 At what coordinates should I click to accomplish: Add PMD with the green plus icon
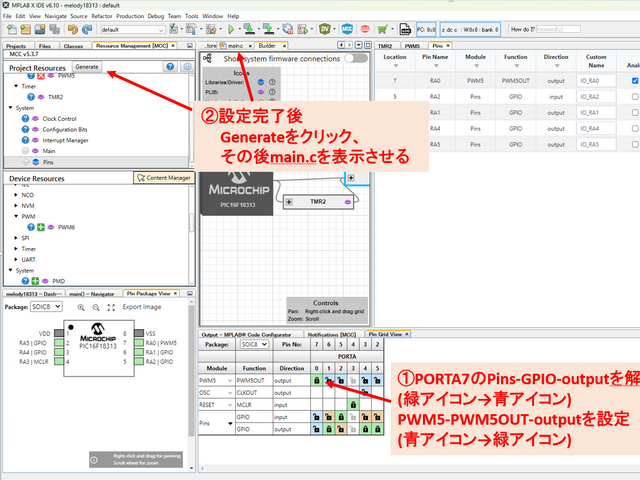(x=36, y=281)
